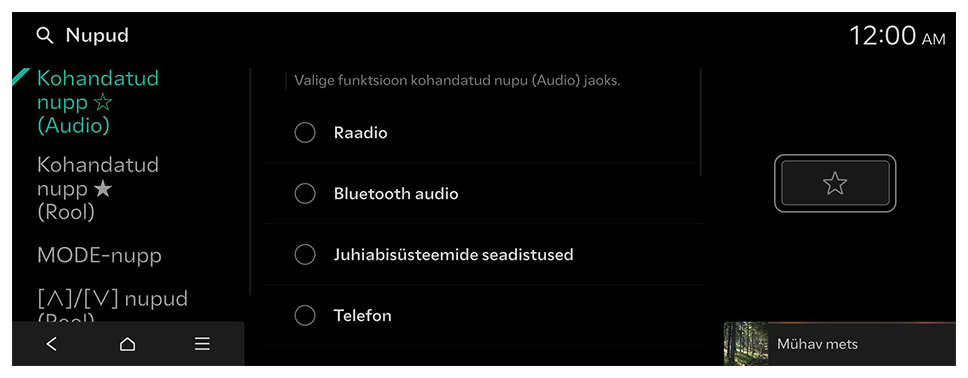Switch to the MODE-nupp settings
The image size is (968, 378).
pos(99,255)
